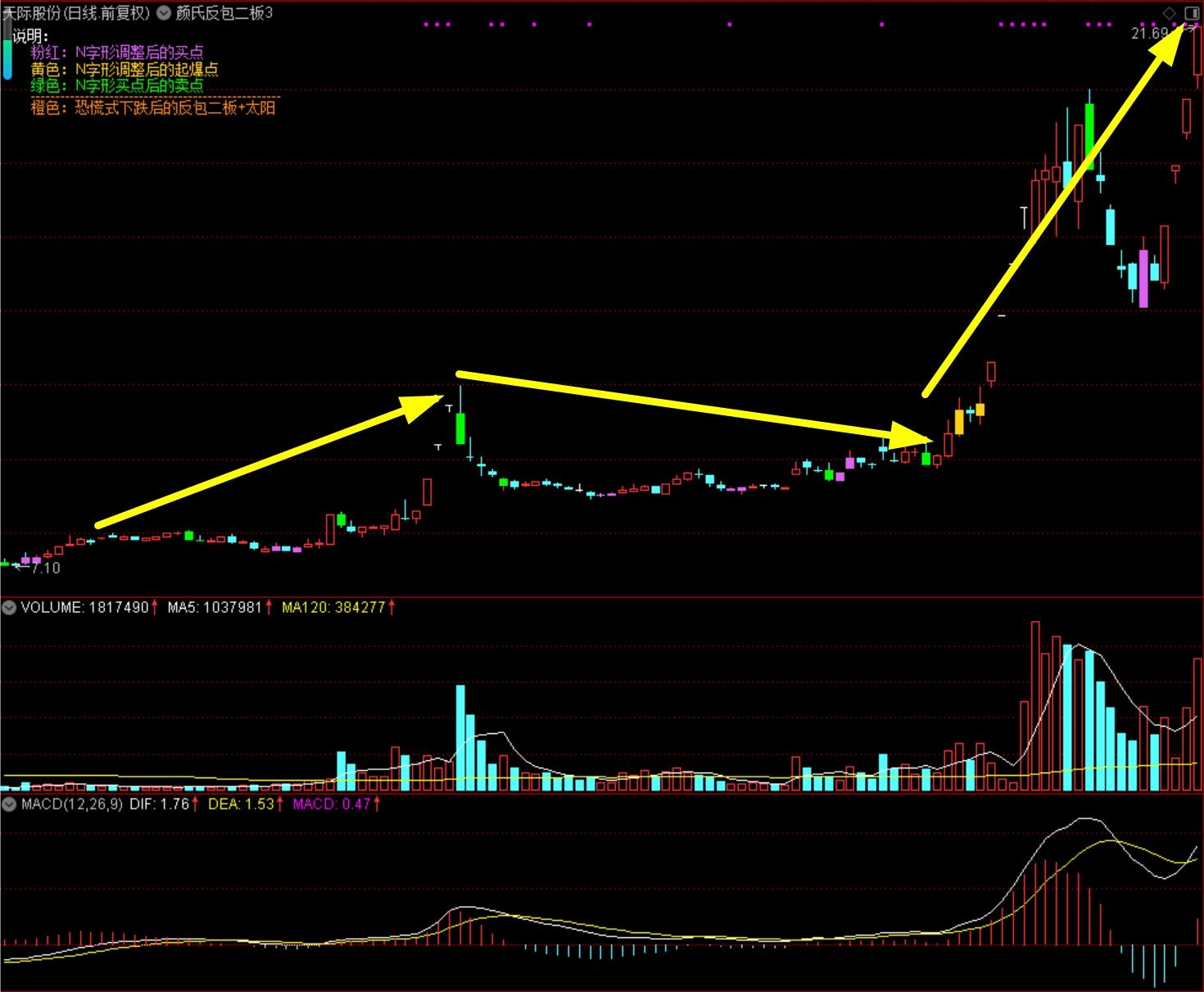
Task: Click the diamond marker icon at top right
Action: click(1170, 13)
